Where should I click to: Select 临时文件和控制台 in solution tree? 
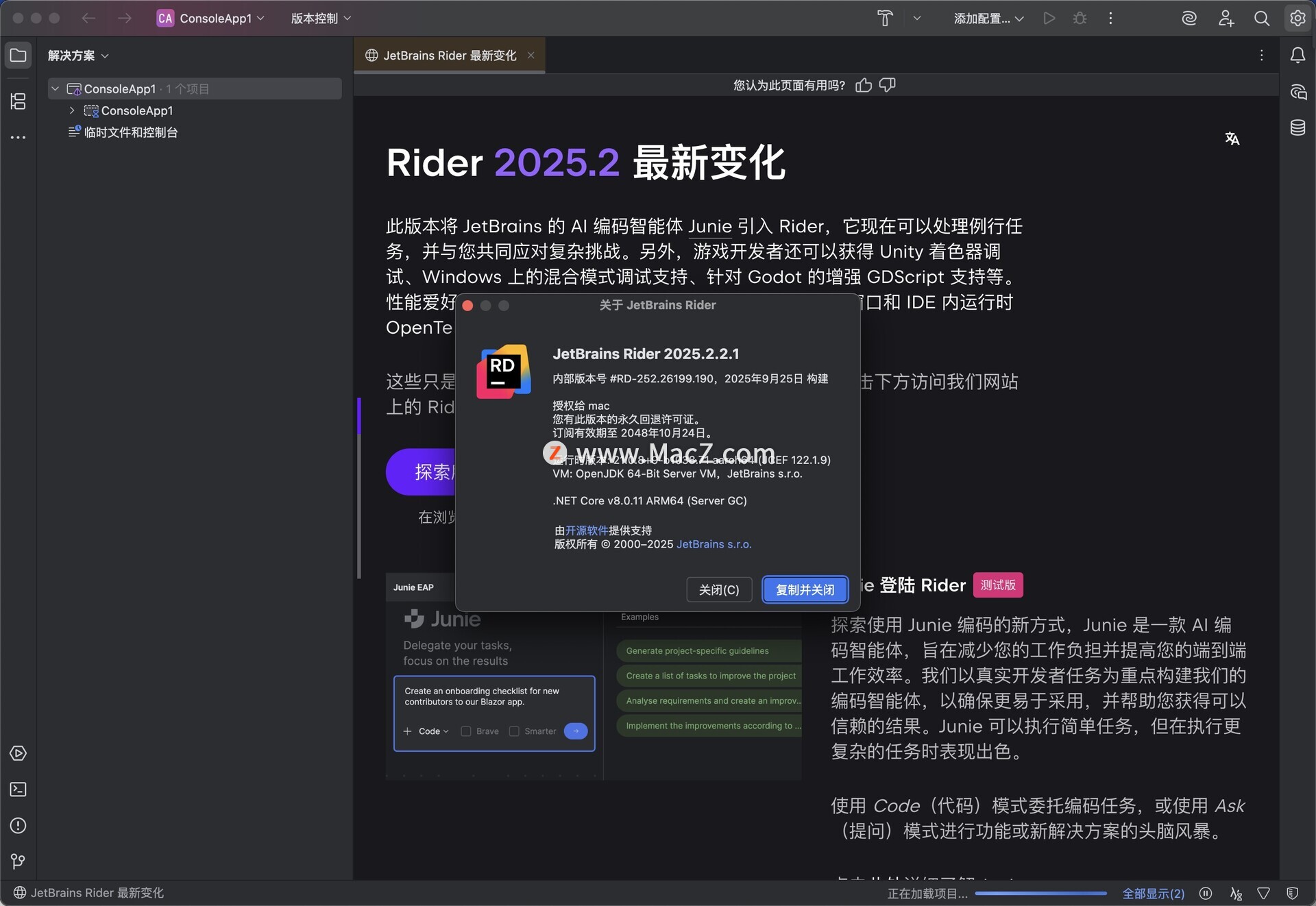(130, 132)
